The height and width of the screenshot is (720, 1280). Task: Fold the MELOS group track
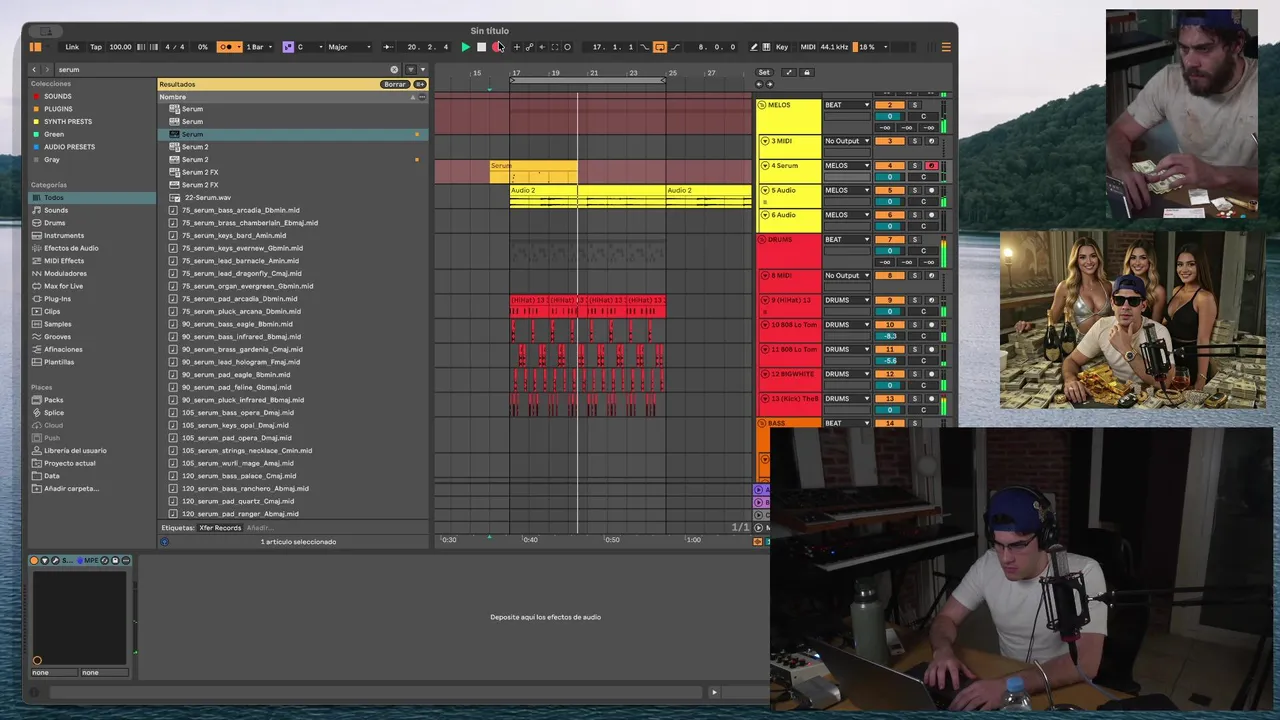(x=762, y=105)
